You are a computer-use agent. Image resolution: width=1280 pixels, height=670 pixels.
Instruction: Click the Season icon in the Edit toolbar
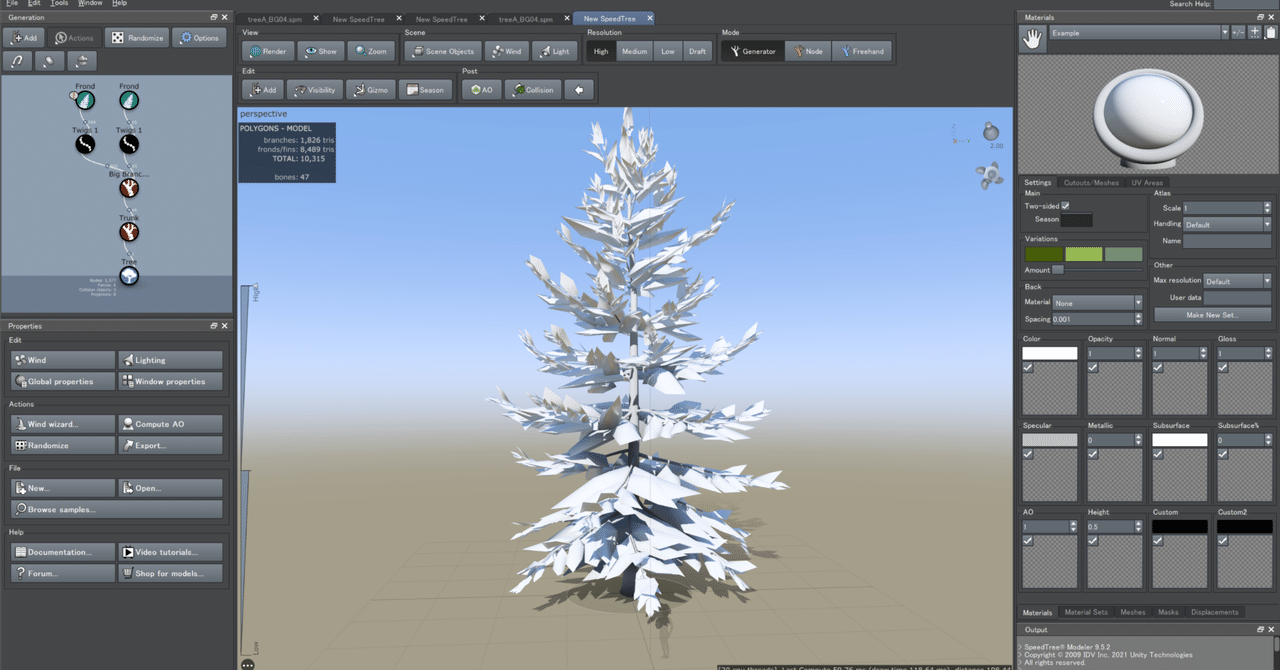click(x=425, y=89)
